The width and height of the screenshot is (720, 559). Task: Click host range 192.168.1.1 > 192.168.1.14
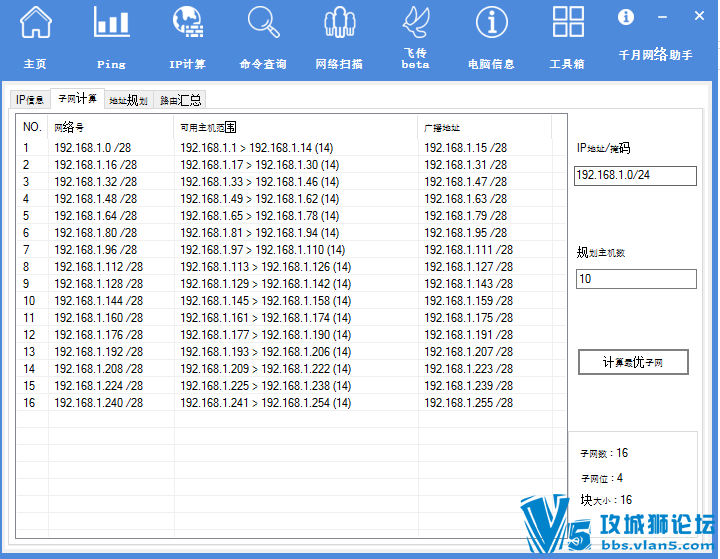(257, 148)
